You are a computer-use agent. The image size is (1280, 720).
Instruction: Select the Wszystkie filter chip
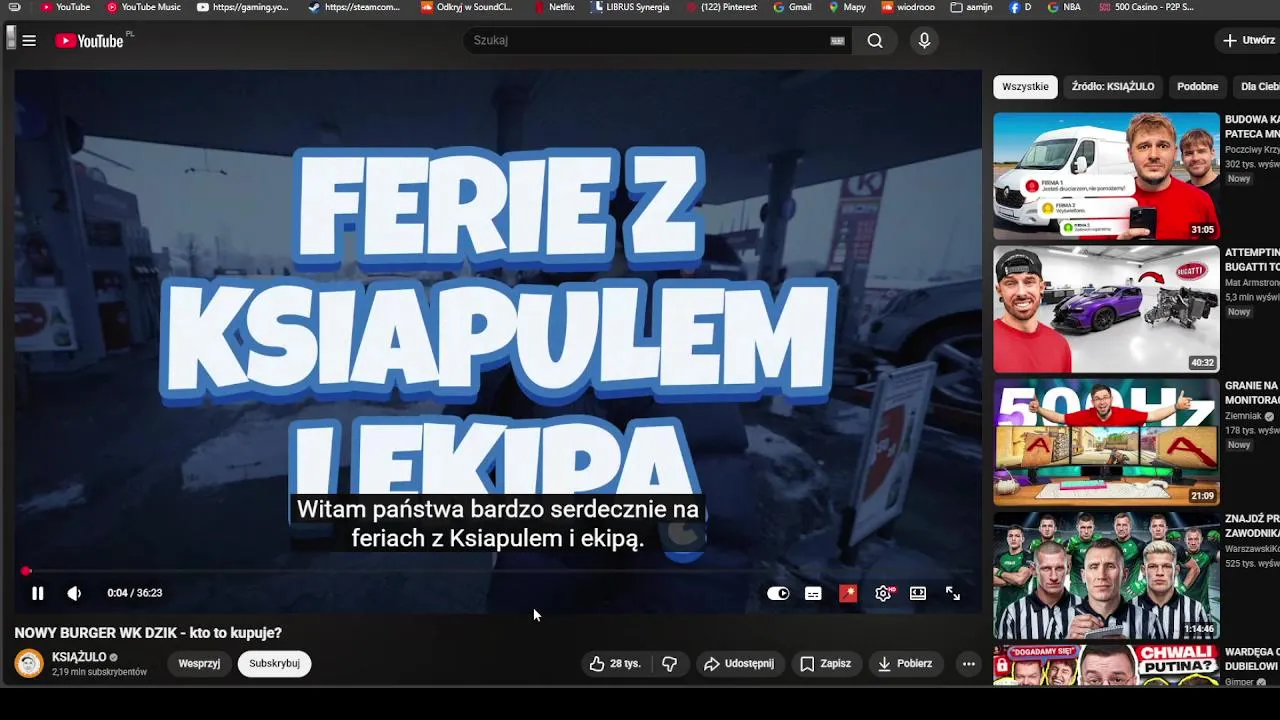(1025, 86)
